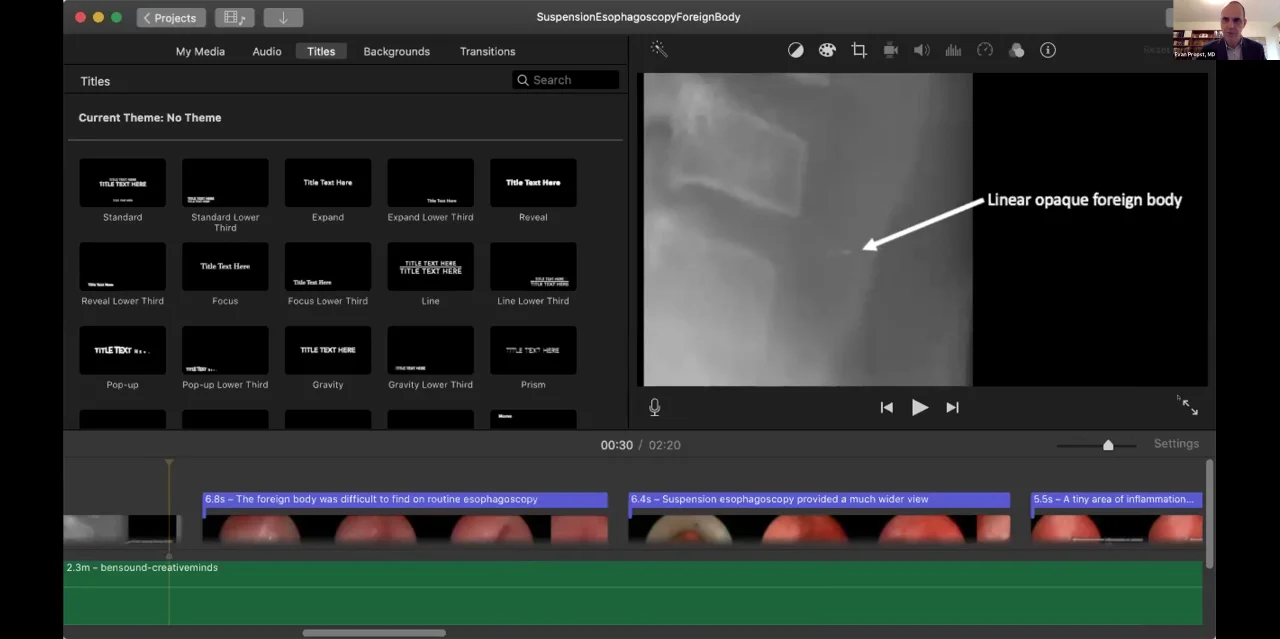Expand the viewer to full screen
The height and width of the screenshot is (639, 1280).
point(1190,407)
